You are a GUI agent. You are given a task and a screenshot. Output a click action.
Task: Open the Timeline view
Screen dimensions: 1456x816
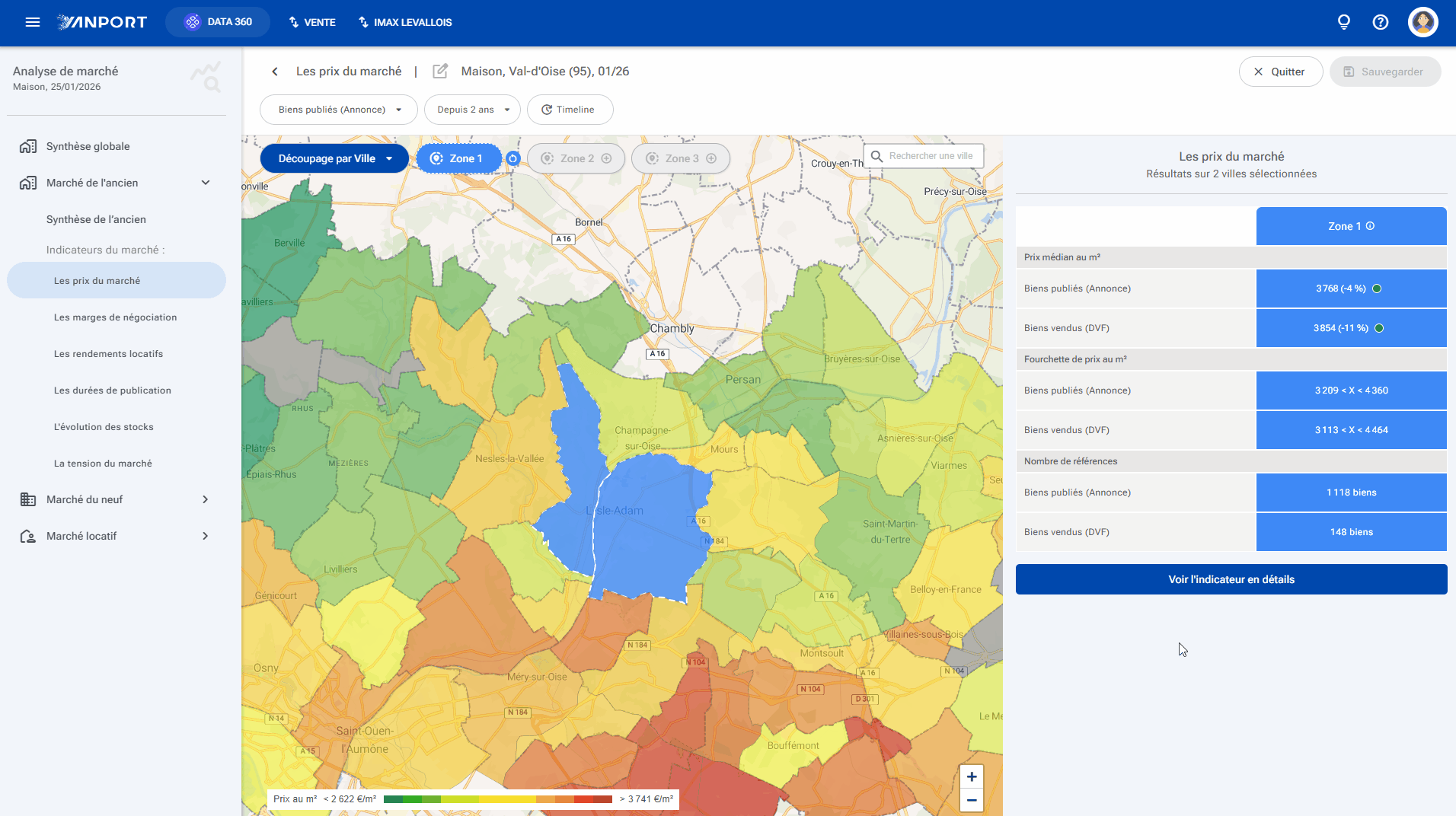(x=570, y=110)
